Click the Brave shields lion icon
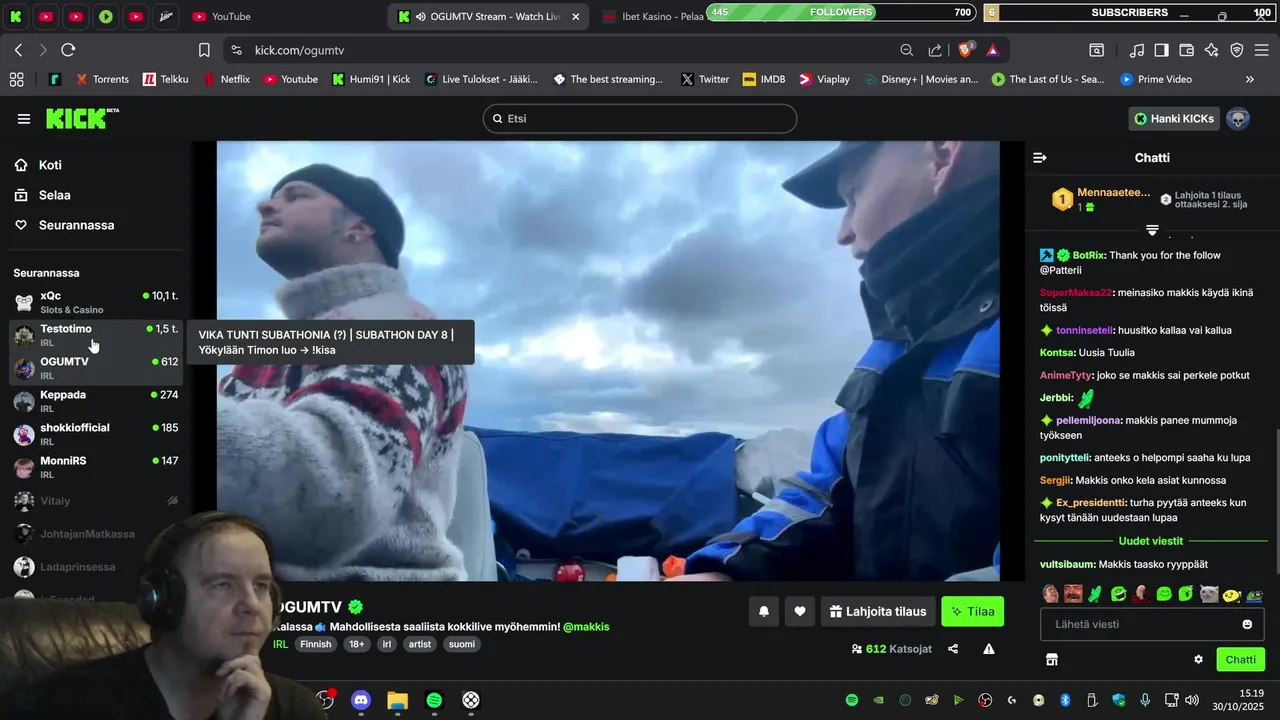Image resolution: width=1280 pixels, height=720 pixels. [966, 50]
